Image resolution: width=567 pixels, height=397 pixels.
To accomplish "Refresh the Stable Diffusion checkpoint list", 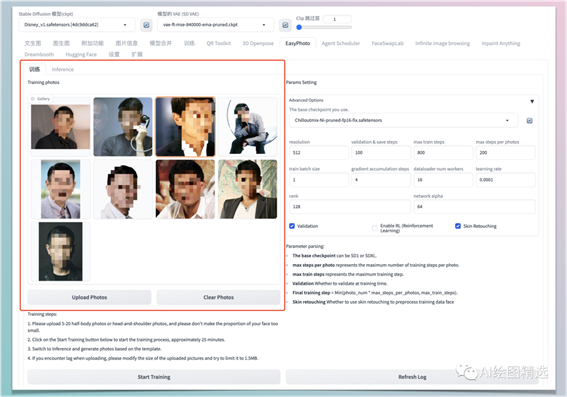I will [146, 25].
